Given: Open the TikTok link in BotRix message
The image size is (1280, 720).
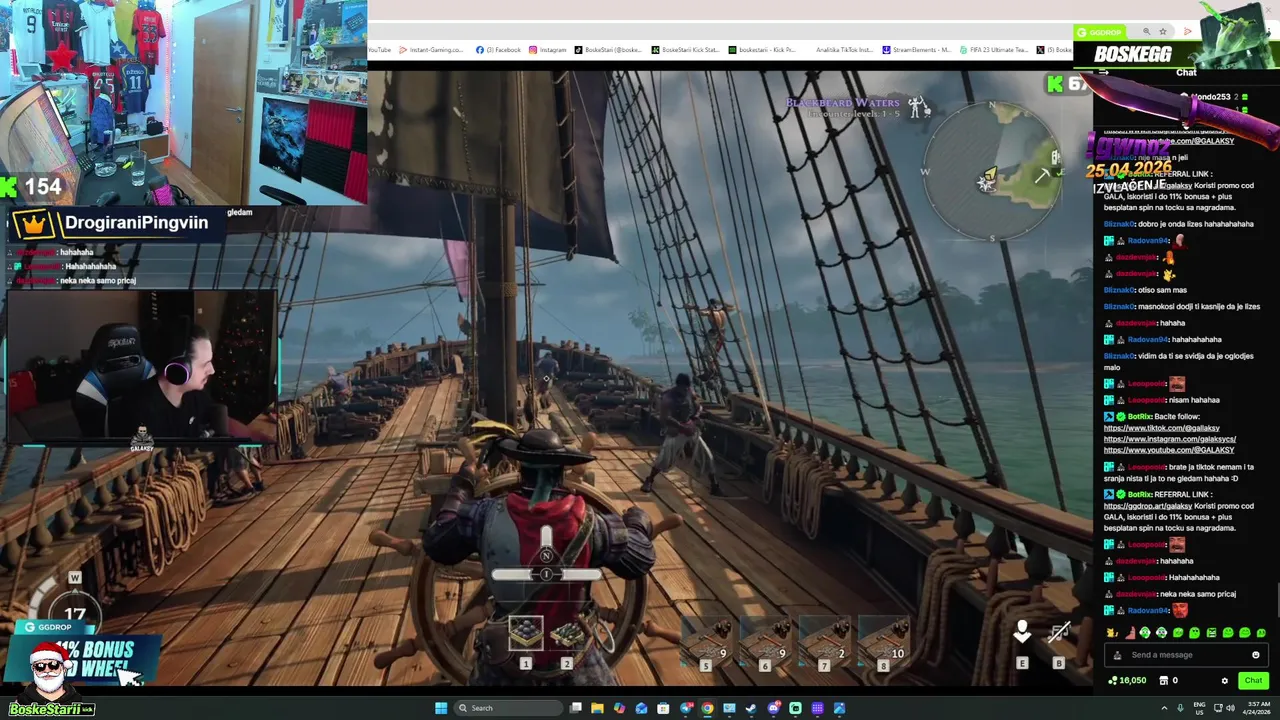Looking at the screenshot, I should tap(1162, 428).
